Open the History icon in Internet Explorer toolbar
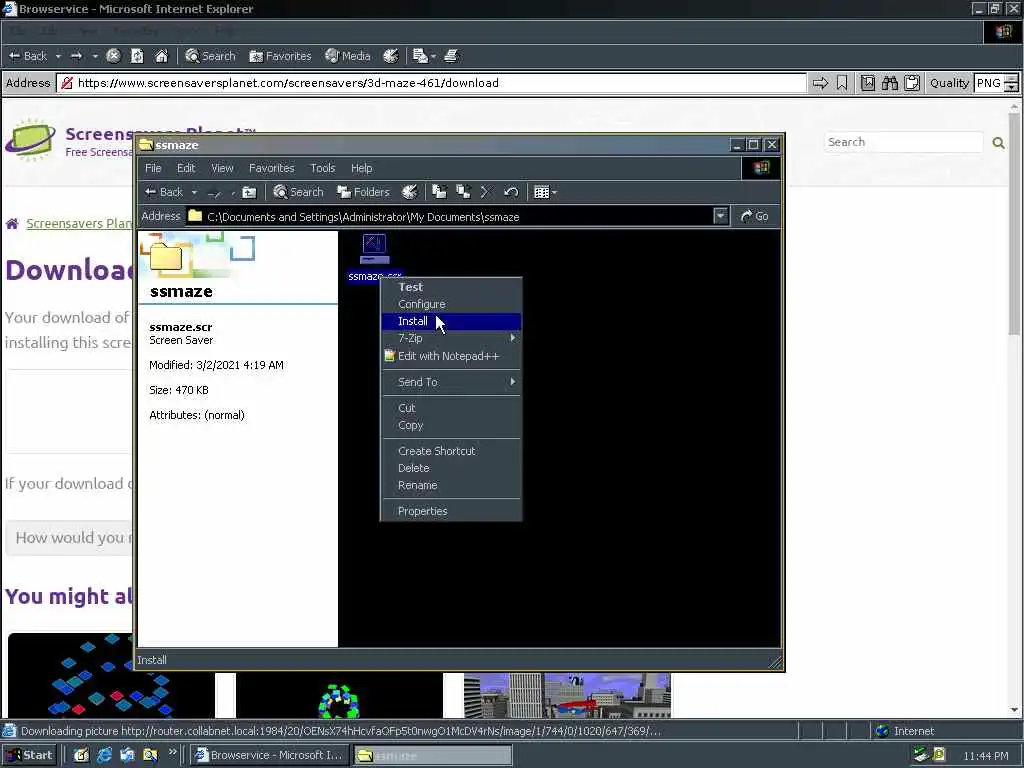This screenshot has height=768, width=1024. (x=391, y=56)
